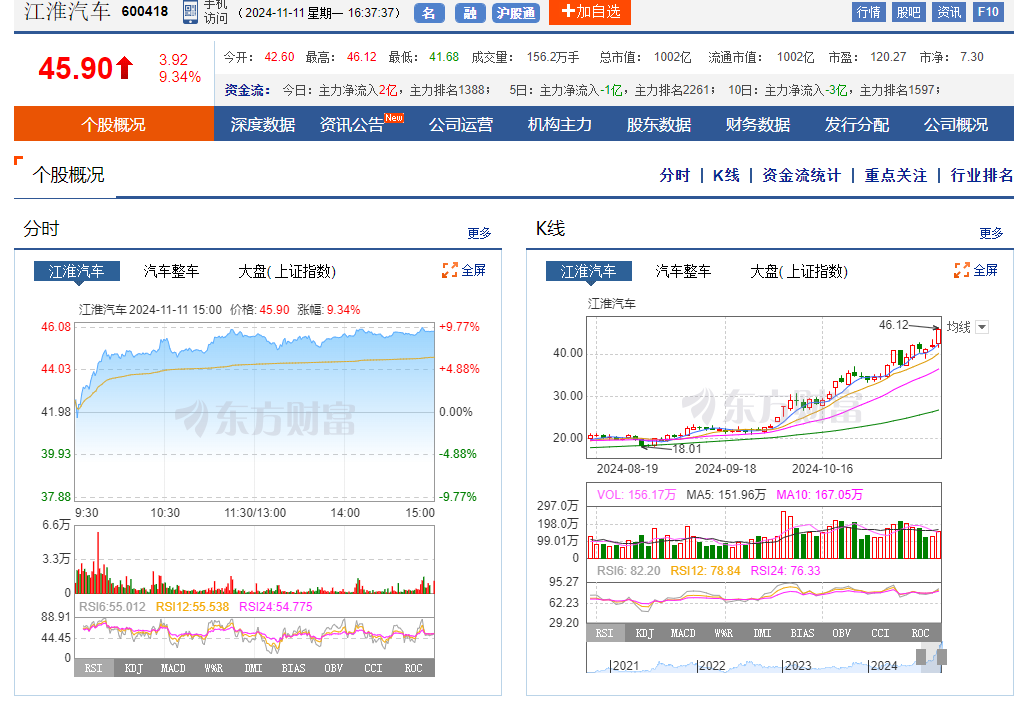Select DMI indicator under 分时 chart
Screen dimensions: 1031x718
(x=253, y=668)
